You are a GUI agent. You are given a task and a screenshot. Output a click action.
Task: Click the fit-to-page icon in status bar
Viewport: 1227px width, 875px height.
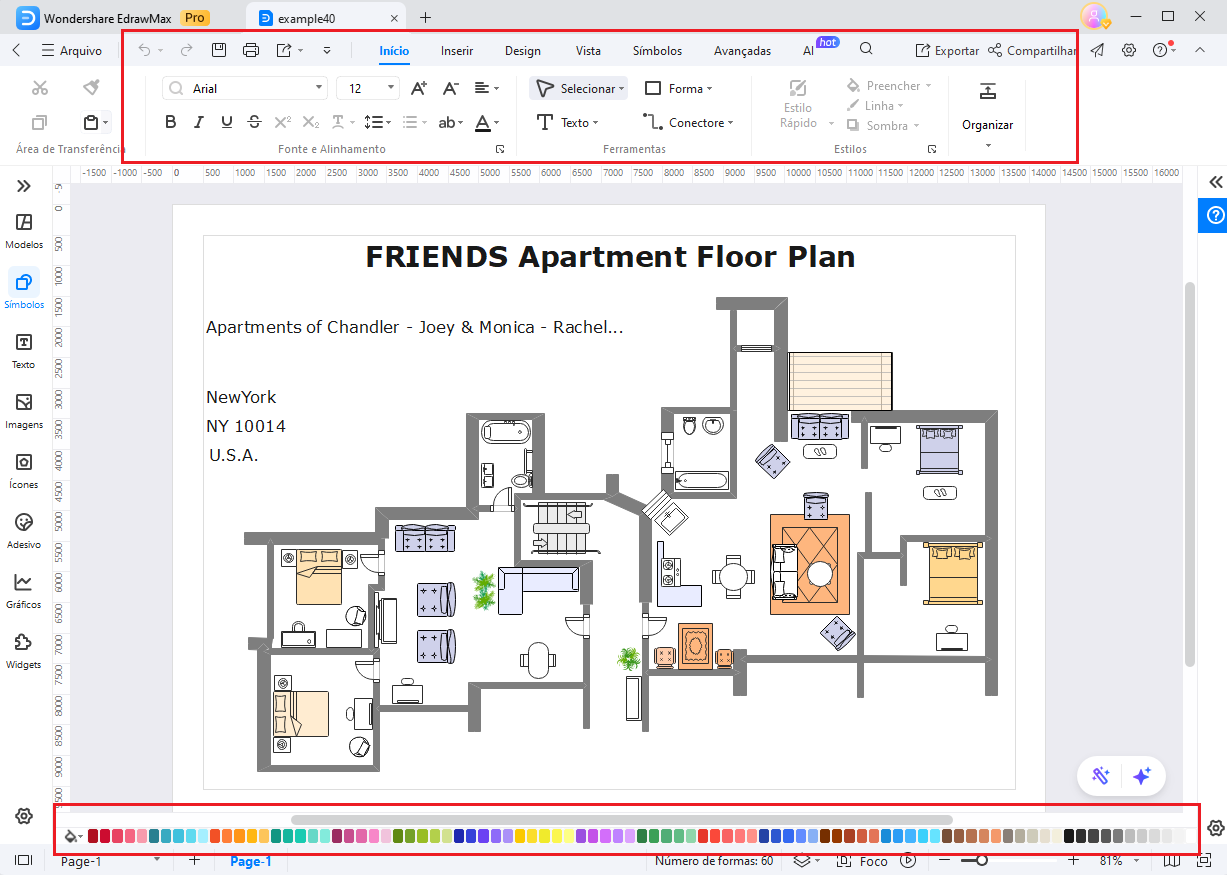[x=1205, y=860]
